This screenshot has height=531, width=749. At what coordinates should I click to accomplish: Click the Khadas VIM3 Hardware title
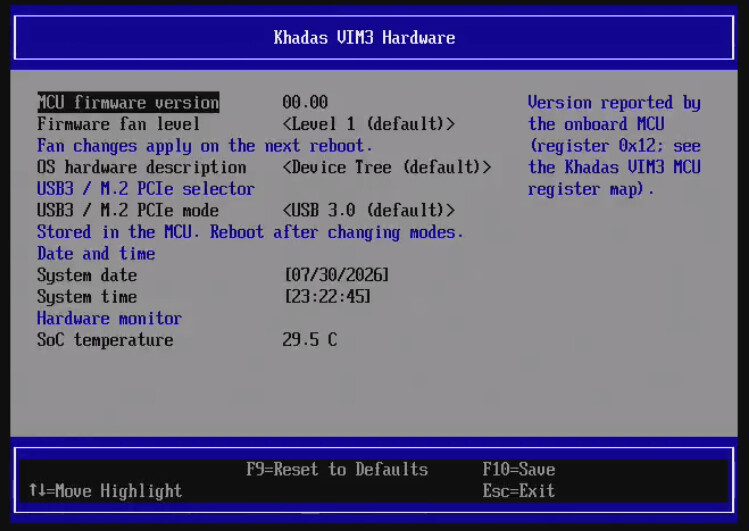tap(364, 38)
